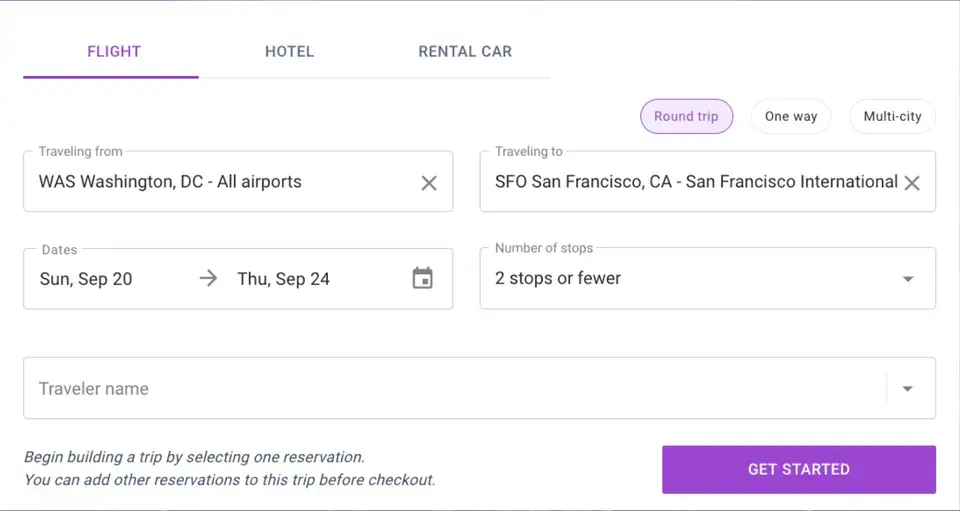
Task: Click the Number of stops dropdown arrow
Action: [x=908, y=279]
